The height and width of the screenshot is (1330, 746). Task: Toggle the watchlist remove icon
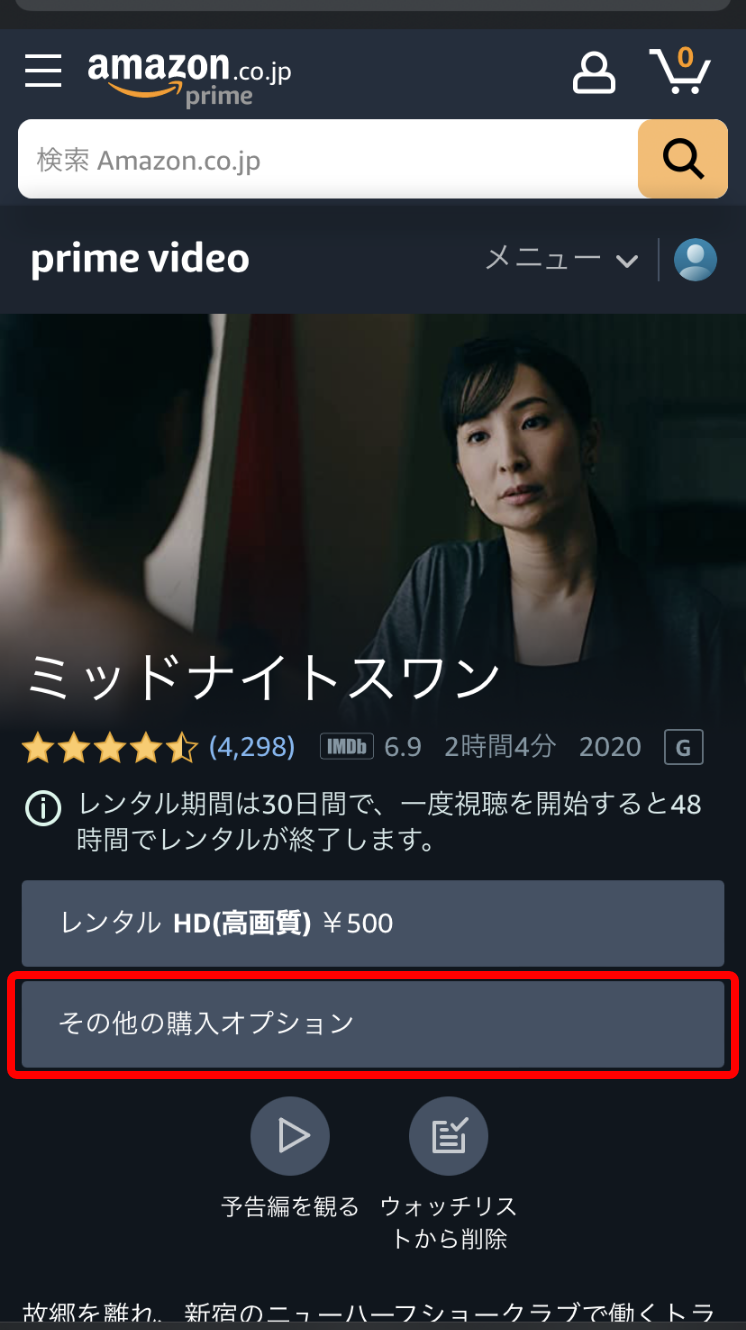449,1136
